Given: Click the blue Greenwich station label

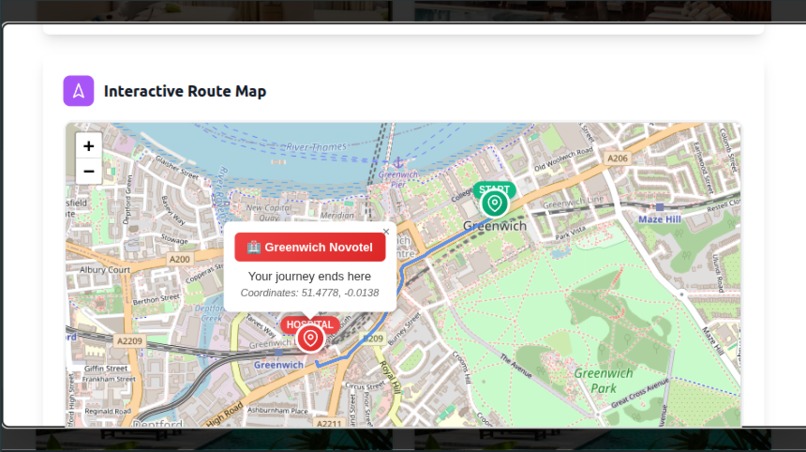Looking at the screenshot, I should click(279, 365).
